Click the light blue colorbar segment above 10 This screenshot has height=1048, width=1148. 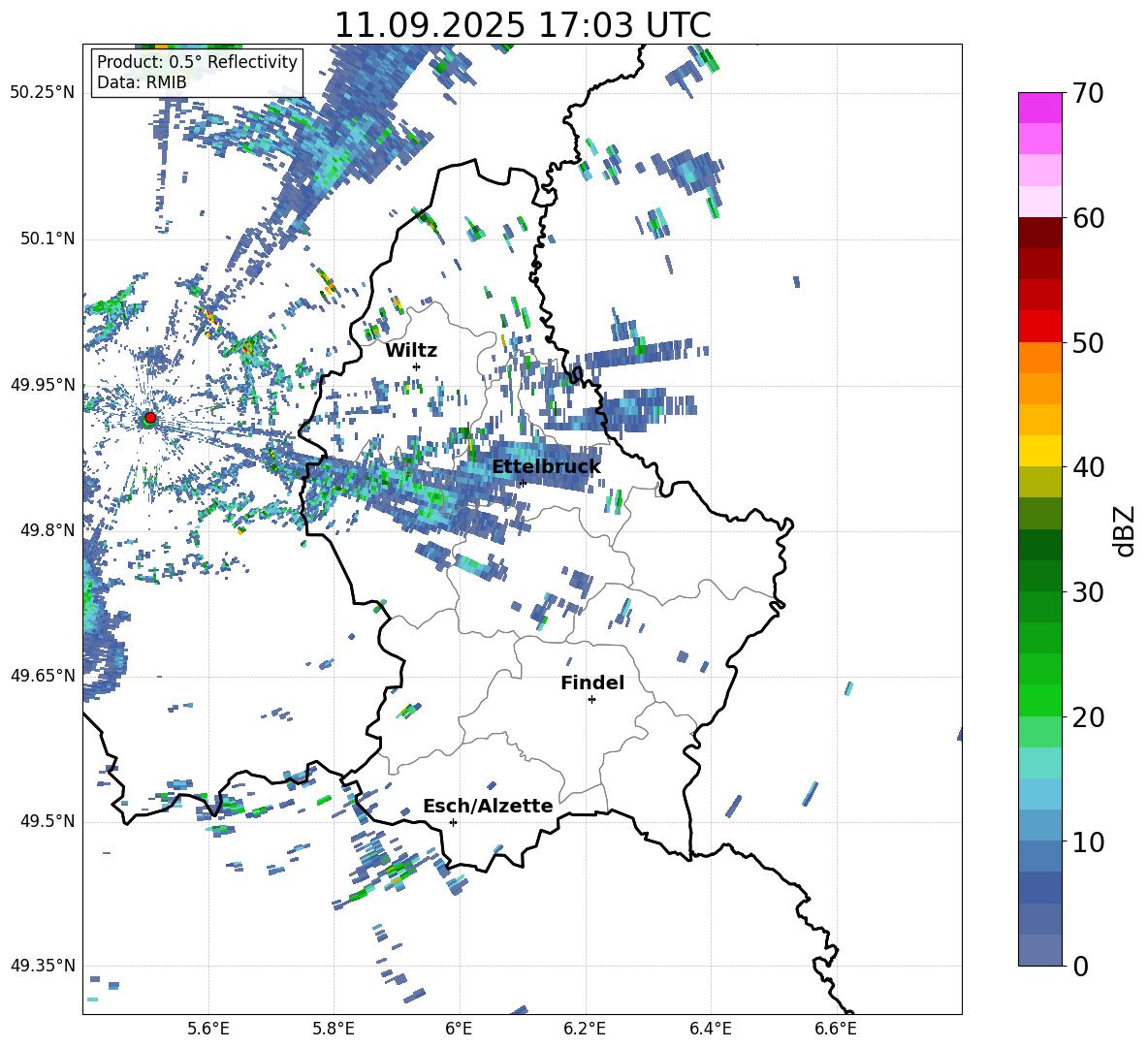point(1039,794)
